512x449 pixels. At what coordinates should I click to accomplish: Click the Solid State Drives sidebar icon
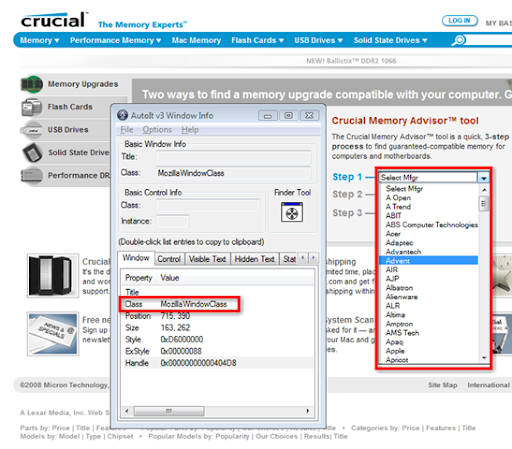click(32, 153)
